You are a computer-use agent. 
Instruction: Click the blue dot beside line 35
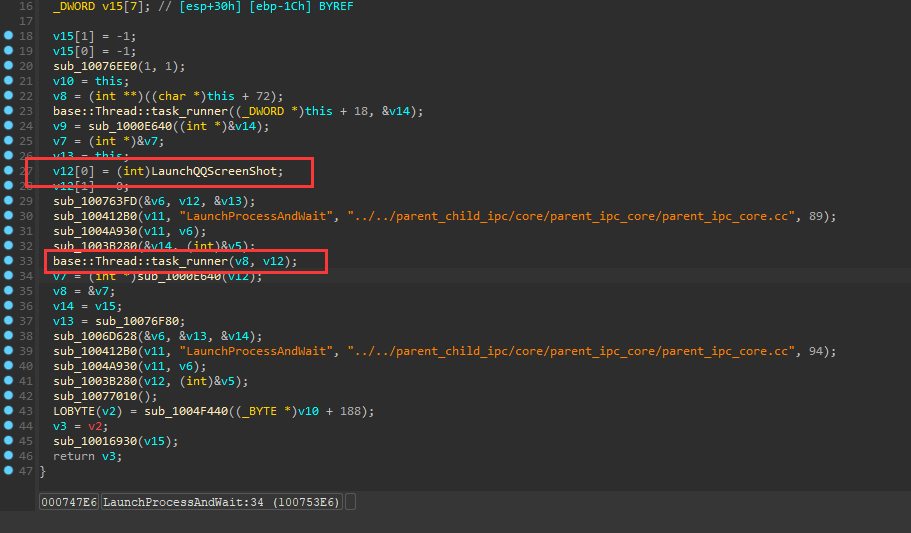pyautogui.click(x=9, y=291)
